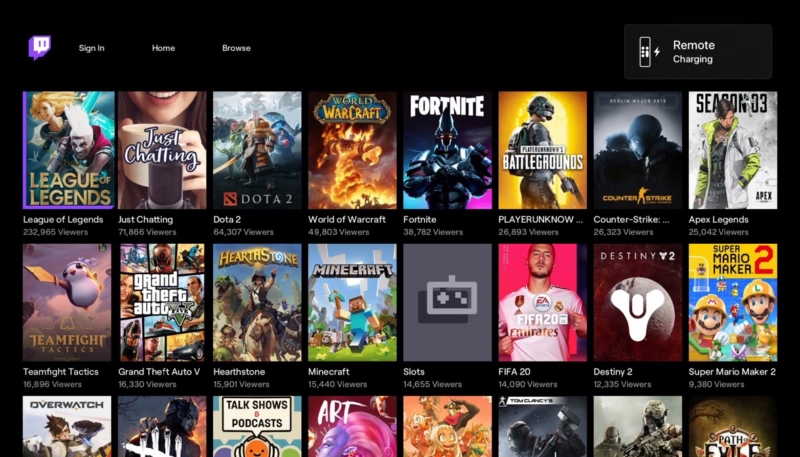This screenshot has width=800, height=457.
Task: Click the 16,896 Viewers count
Action: click(52, 384)
